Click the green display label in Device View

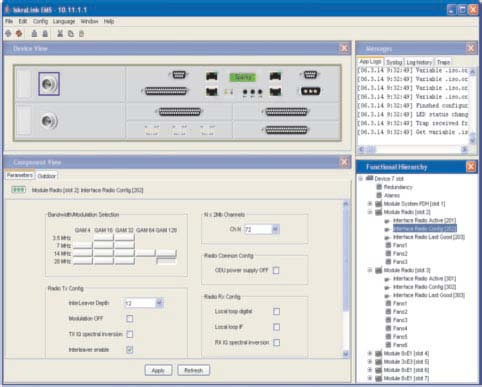click(243, 77)
